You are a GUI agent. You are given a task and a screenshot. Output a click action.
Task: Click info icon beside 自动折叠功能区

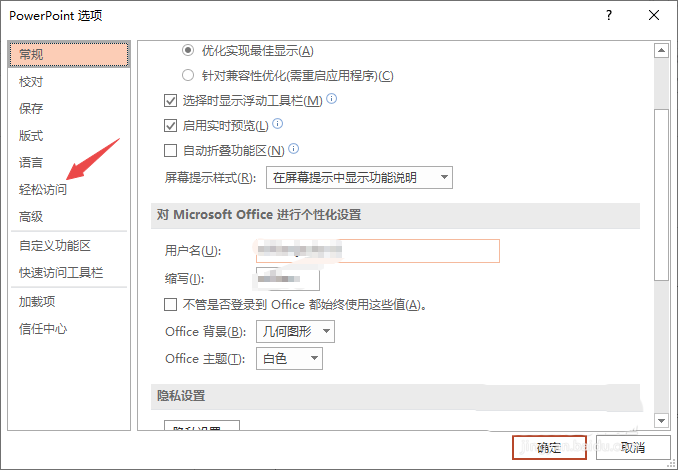tap(294, 150)
